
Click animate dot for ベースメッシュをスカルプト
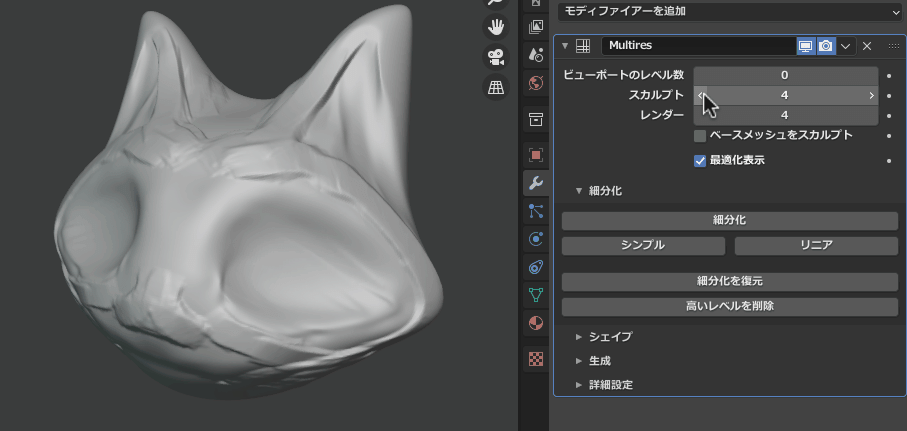[x=889, y=136]
